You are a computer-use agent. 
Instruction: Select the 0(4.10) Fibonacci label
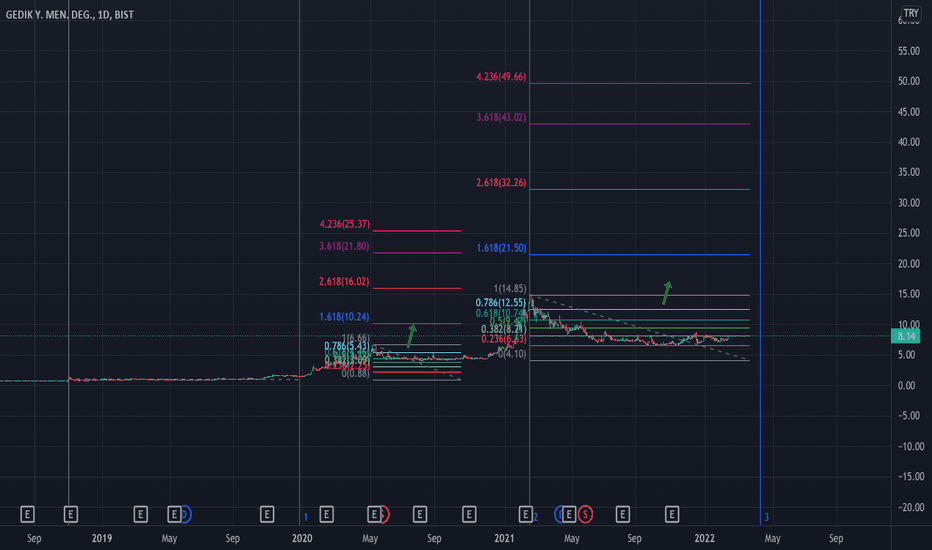(512, 354)
